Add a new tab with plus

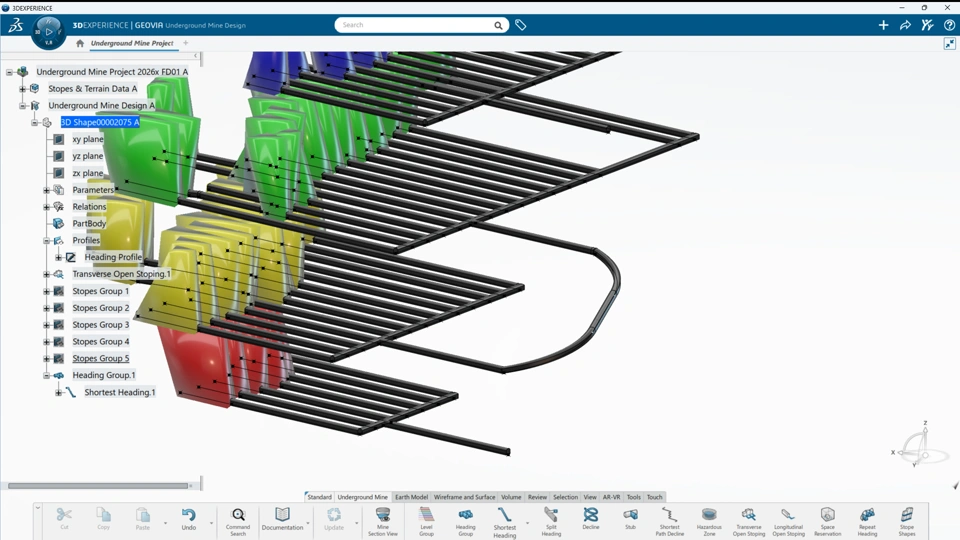(x=186, y=43)
